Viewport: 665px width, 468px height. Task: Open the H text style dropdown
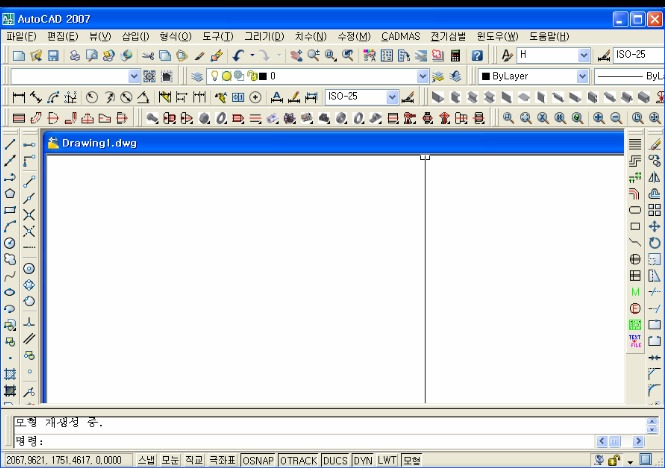click(x=584, y=55)
